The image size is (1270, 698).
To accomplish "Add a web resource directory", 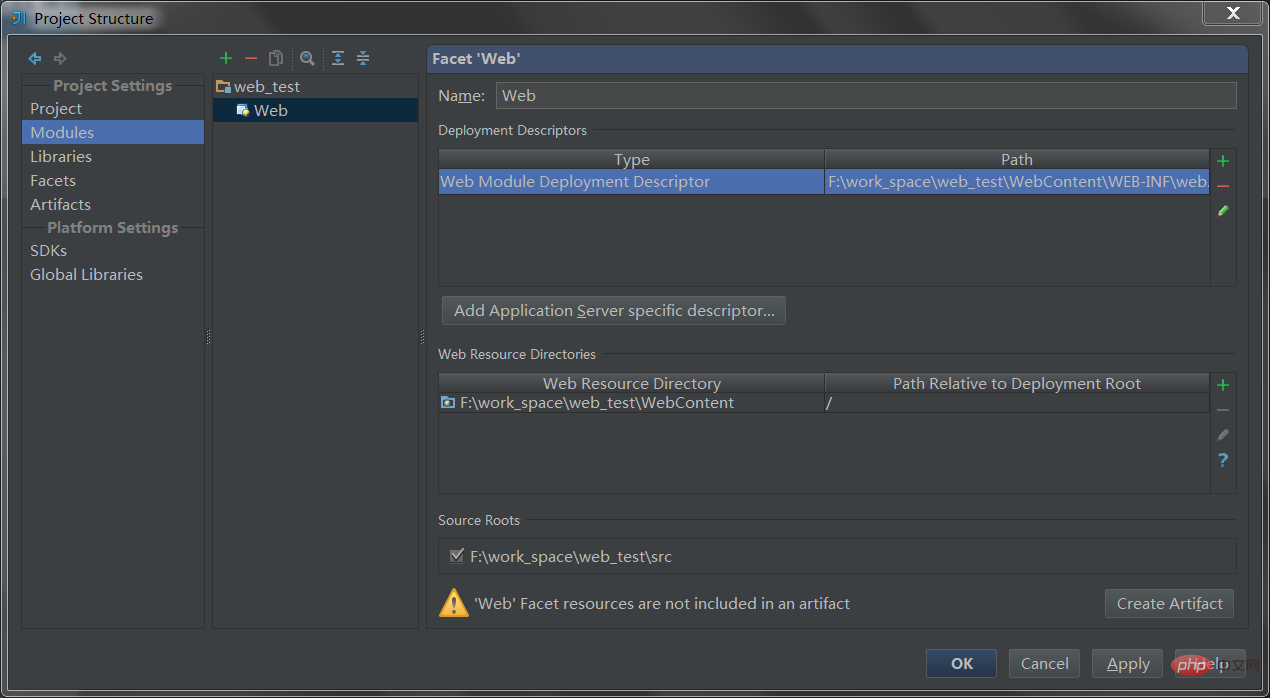I will 1223,385.
